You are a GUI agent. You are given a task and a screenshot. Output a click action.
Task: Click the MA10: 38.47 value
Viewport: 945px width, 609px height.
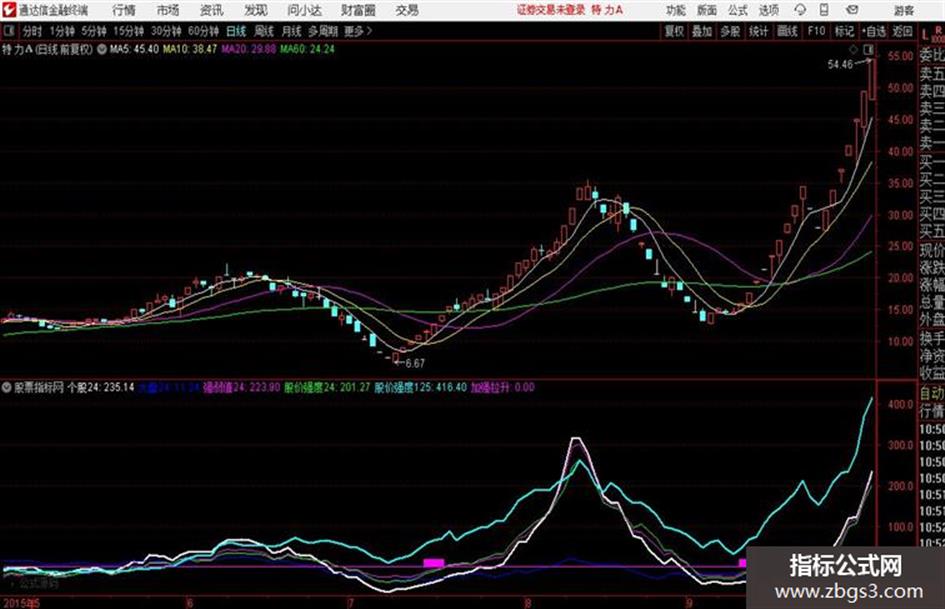click(x=190, y=49)
